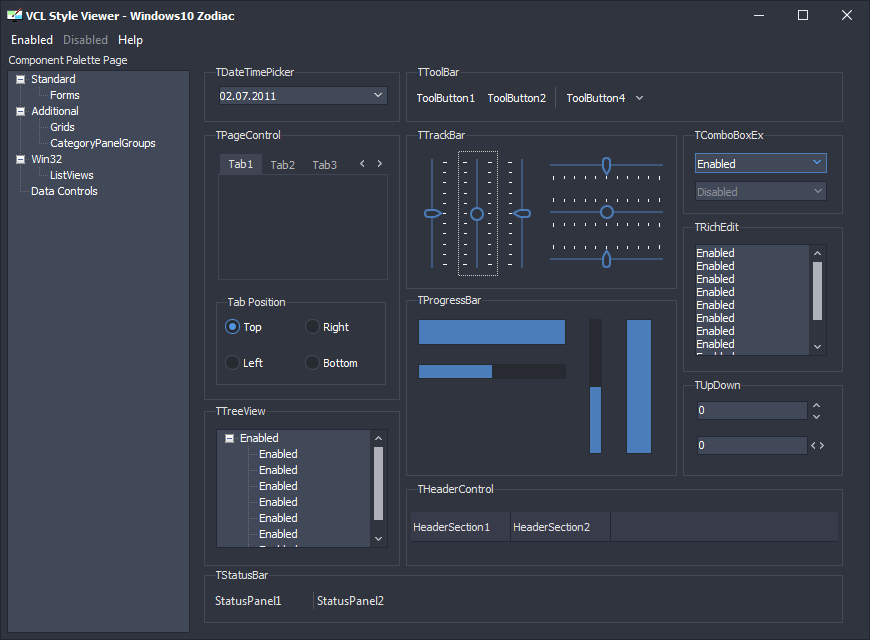Click the second TUpDown numeric input field

pyautogui.click(x=752, y=445)
